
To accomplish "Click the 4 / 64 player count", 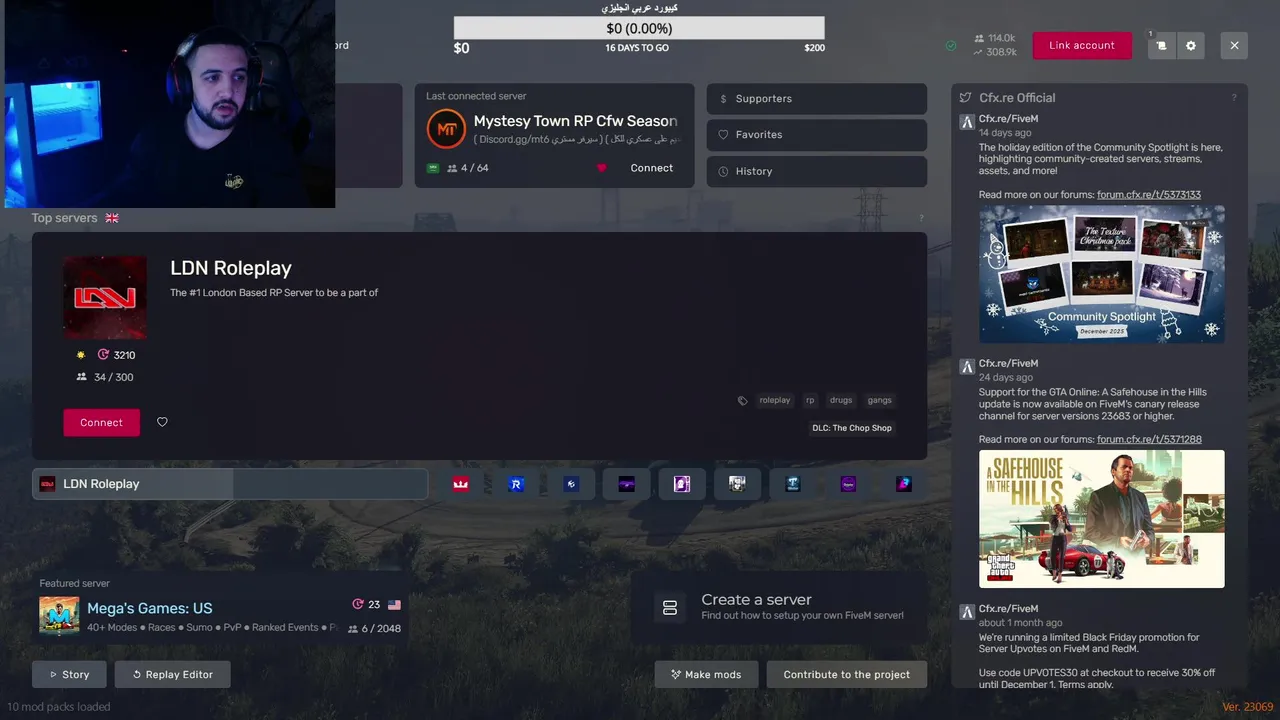I will (468, 168).
